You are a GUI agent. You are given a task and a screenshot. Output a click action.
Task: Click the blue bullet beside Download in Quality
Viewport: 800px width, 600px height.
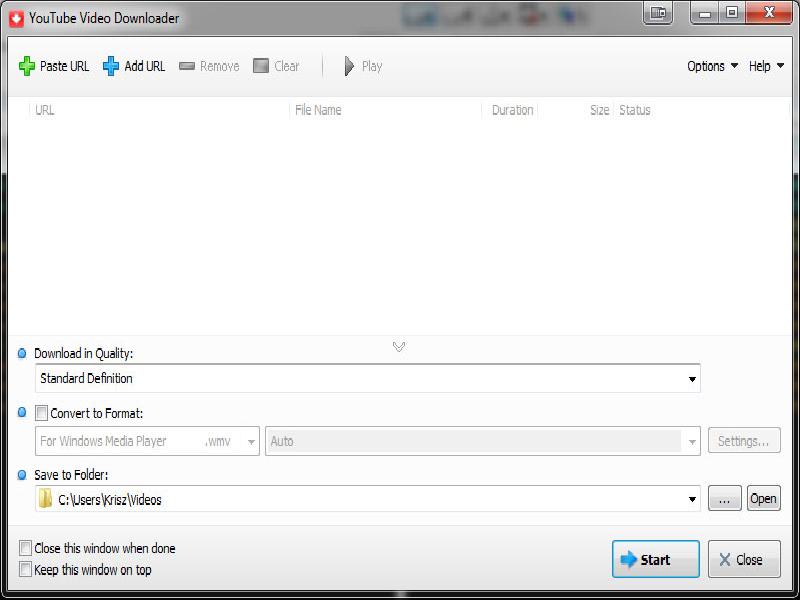22,353
